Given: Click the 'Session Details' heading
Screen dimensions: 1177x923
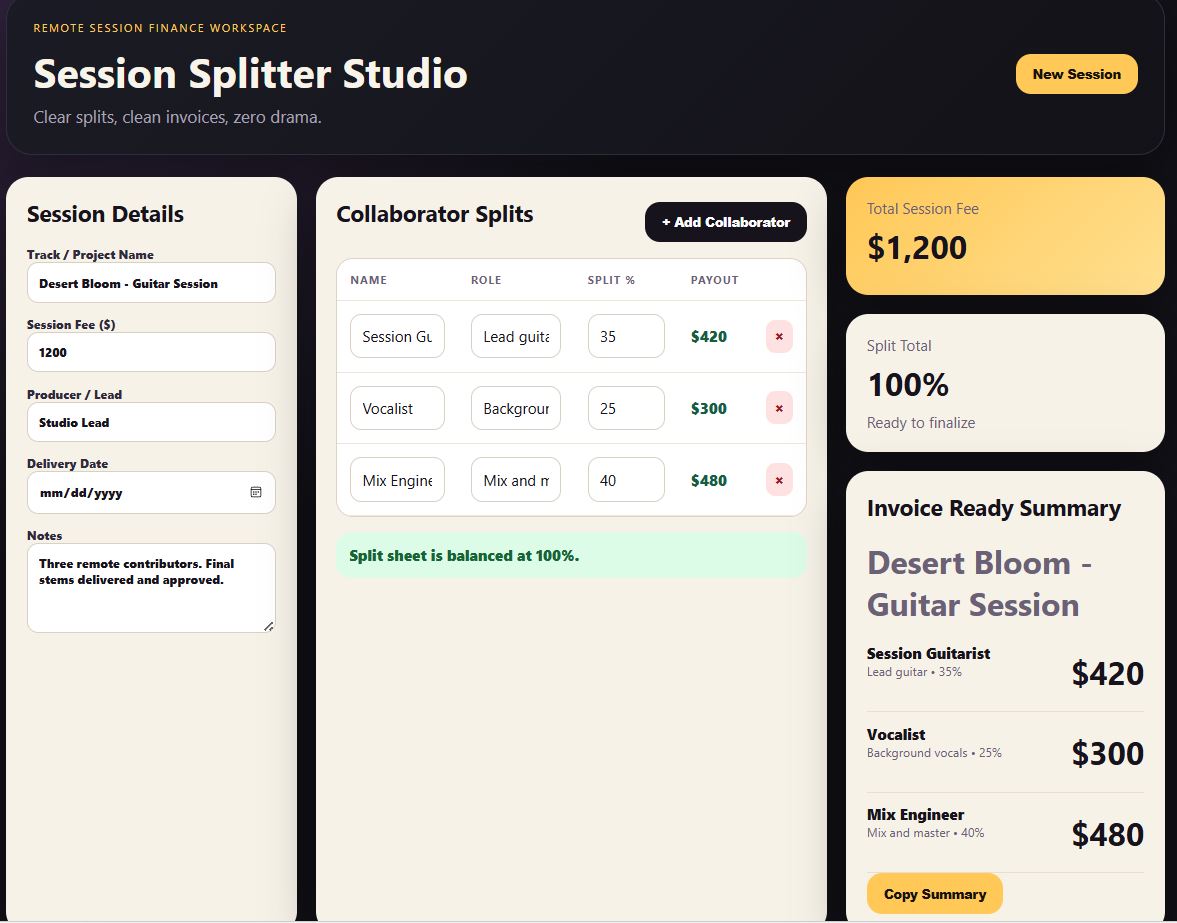Looking at the screenshot, I should pyautogui.click(x=105, y=214).
